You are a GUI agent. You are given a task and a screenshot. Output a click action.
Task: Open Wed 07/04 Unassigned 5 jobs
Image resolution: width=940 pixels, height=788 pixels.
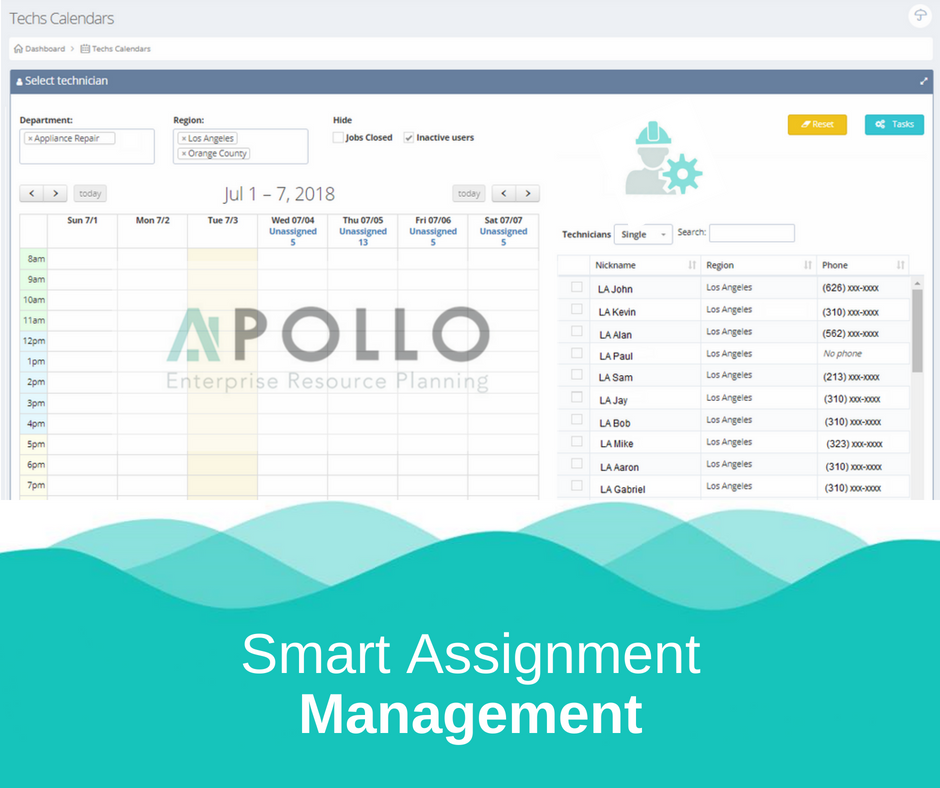pyautogui.click(x=293, y=237)
